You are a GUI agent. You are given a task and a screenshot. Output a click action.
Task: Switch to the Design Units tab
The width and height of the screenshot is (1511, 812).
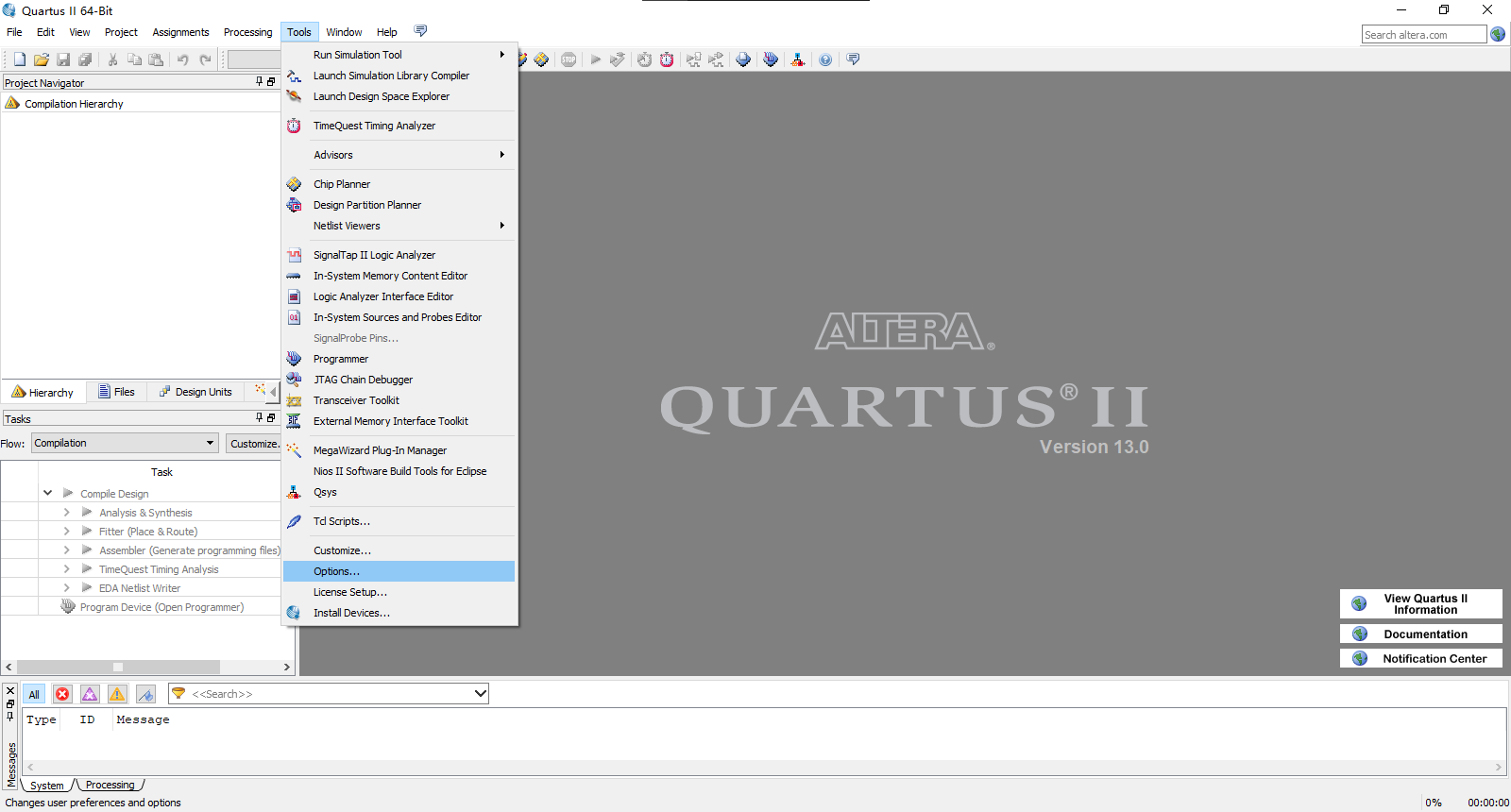pos(195,392)
